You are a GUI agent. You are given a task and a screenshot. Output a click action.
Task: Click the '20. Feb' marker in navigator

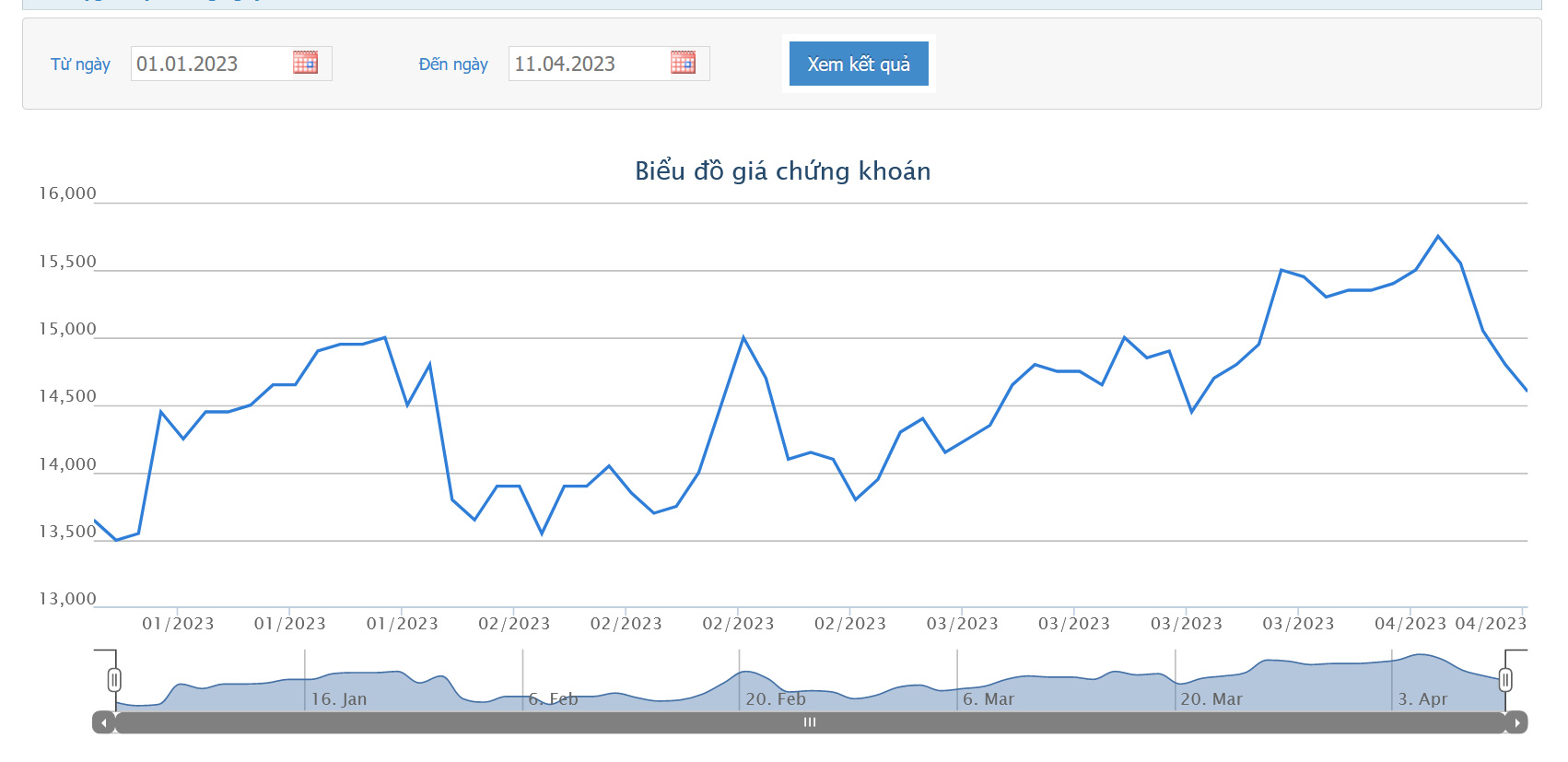[775, 699]
